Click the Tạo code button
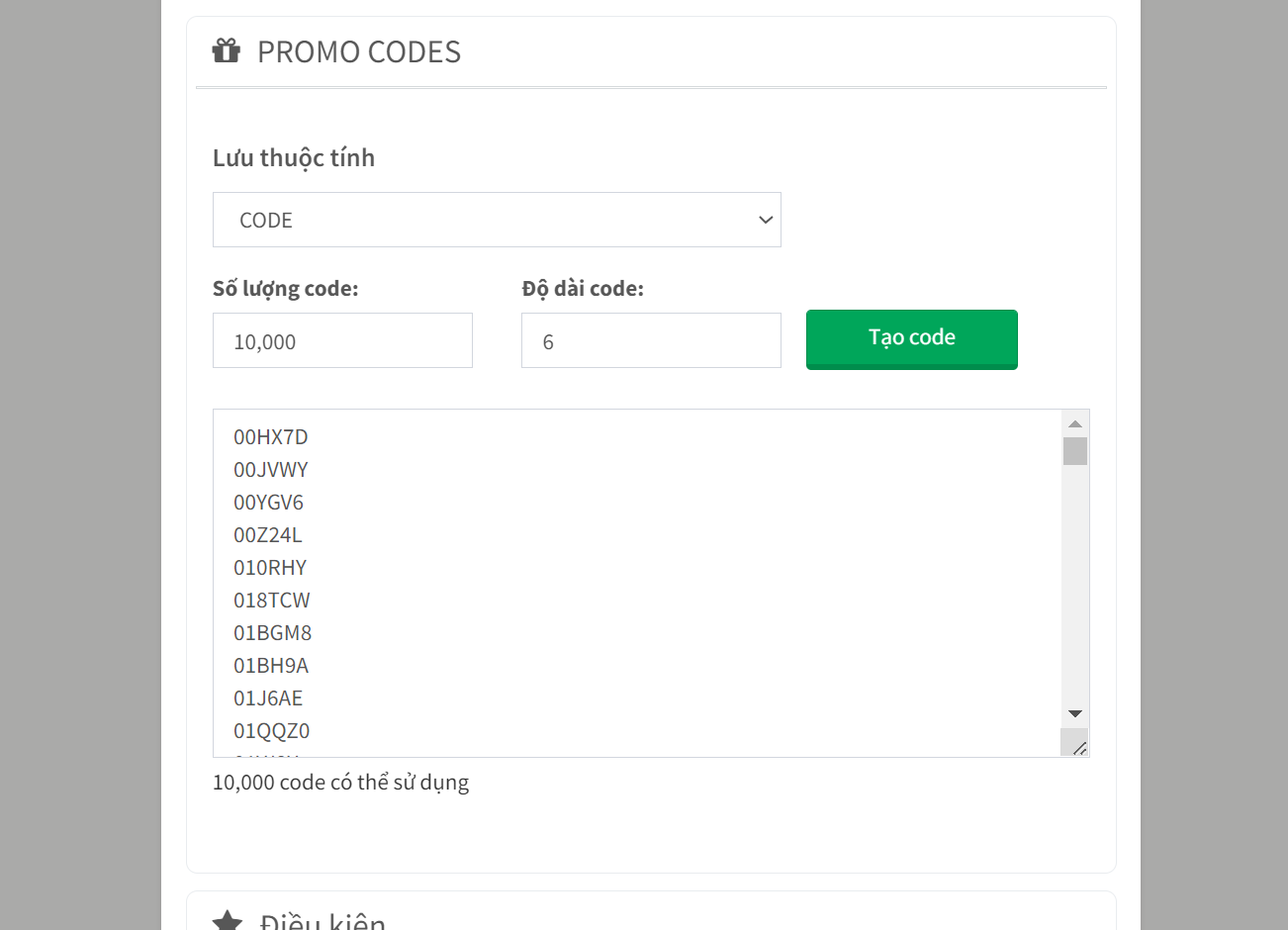This screenshot has width=1288, height=930. [x=912, y=339]
